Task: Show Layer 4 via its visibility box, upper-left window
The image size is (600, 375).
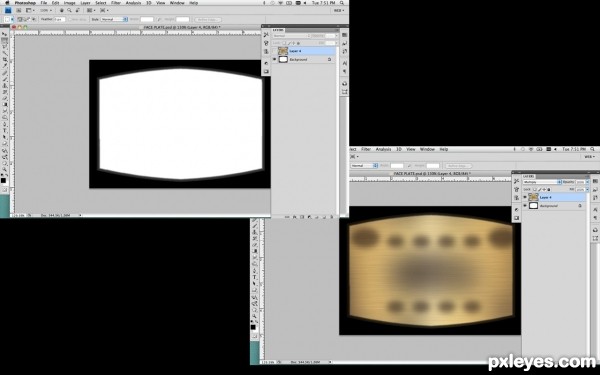Action: click(x=274, y=51)
